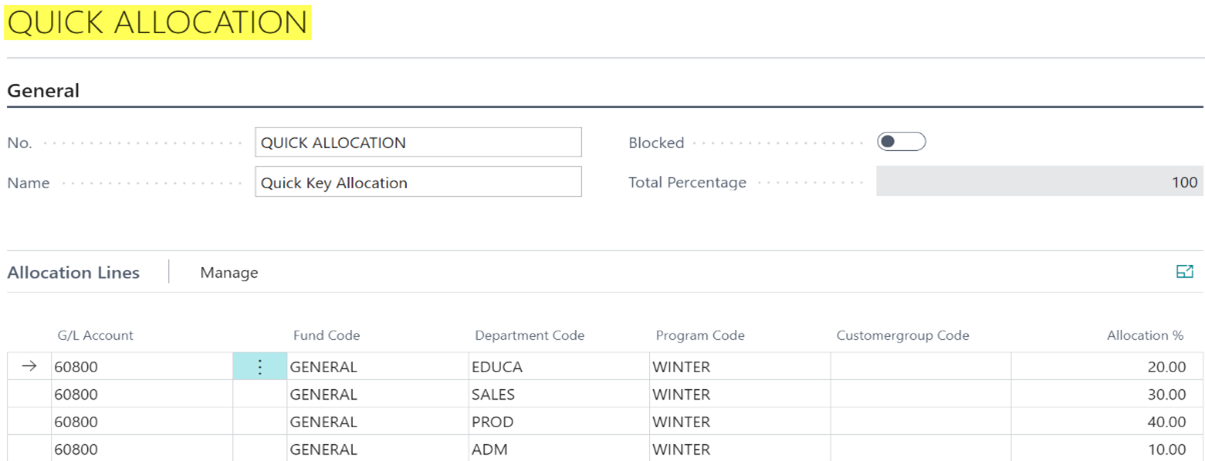
Task: Open the row actions three-dot menu
Action: pyautogui.click(x=260, y=367)
